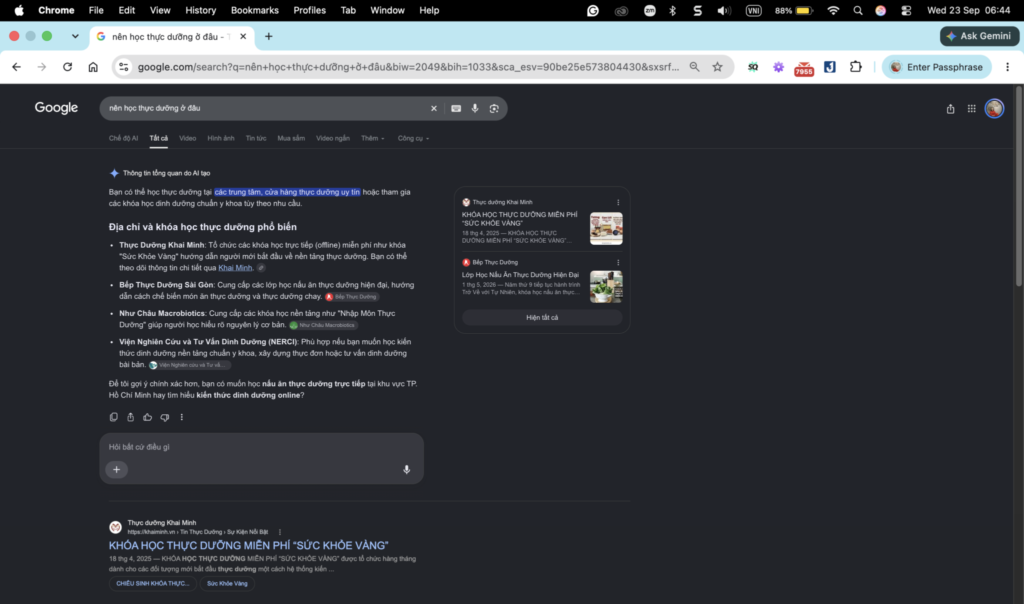
Task: Open macOS Spotlight search icon
Action: (x=857, y=10)
